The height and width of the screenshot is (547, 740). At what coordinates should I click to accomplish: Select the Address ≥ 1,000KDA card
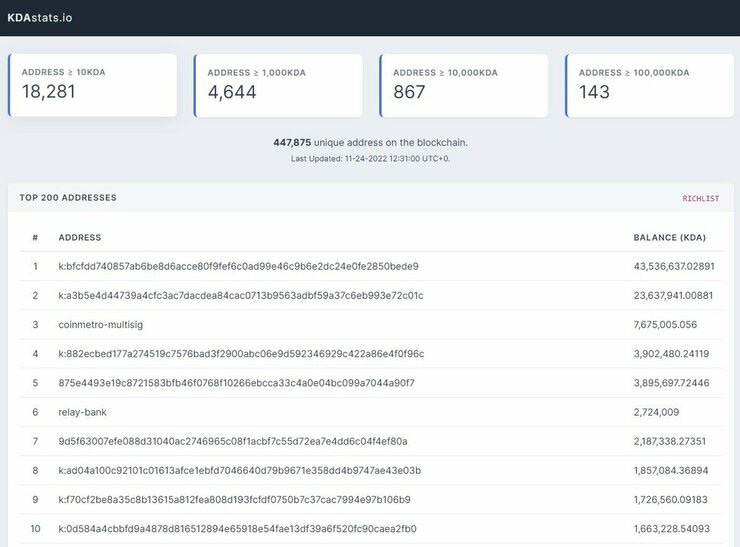click(278, 85)
